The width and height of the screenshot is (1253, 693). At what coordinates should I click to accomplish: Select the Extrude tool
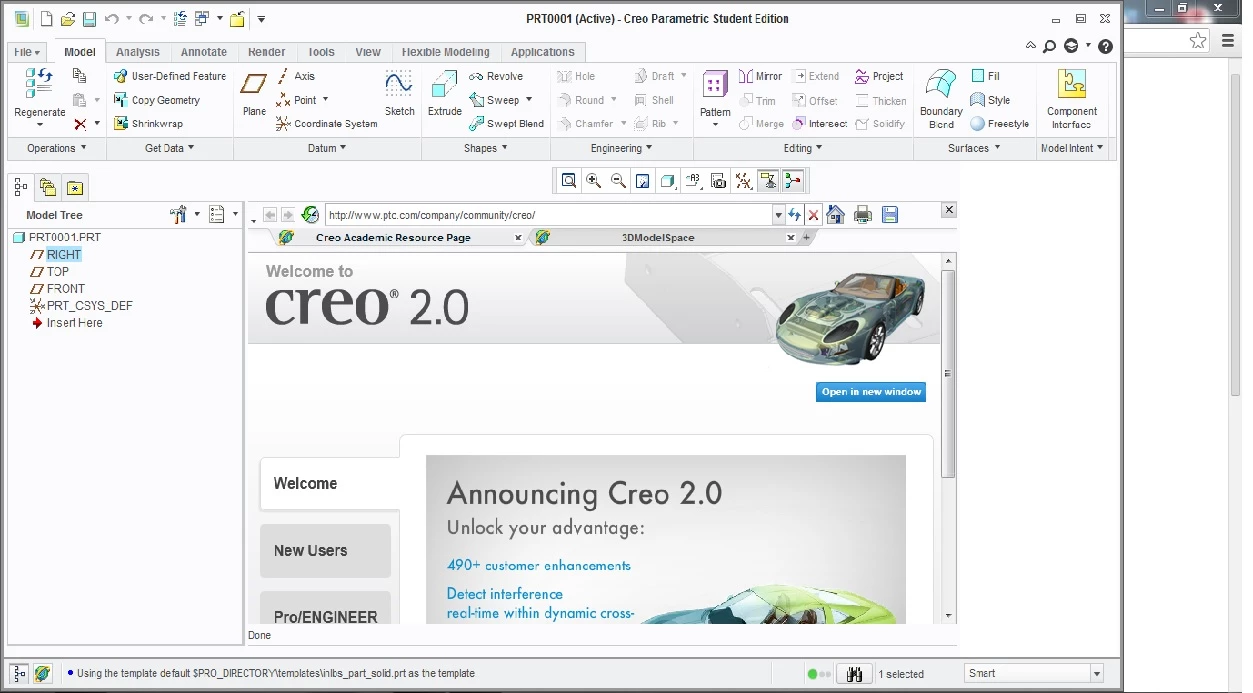(x=445, y=93)
